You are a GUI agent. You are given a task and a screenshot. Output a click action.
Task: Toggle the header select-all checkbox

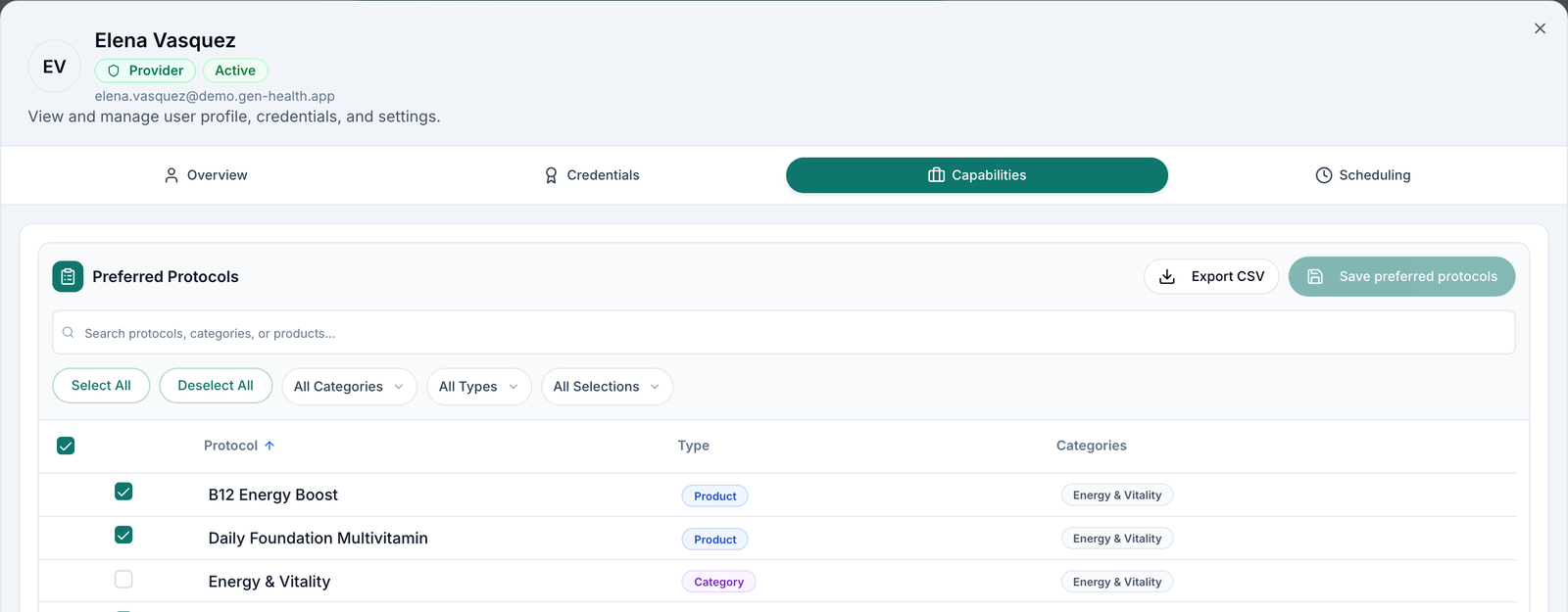(66, 446)
